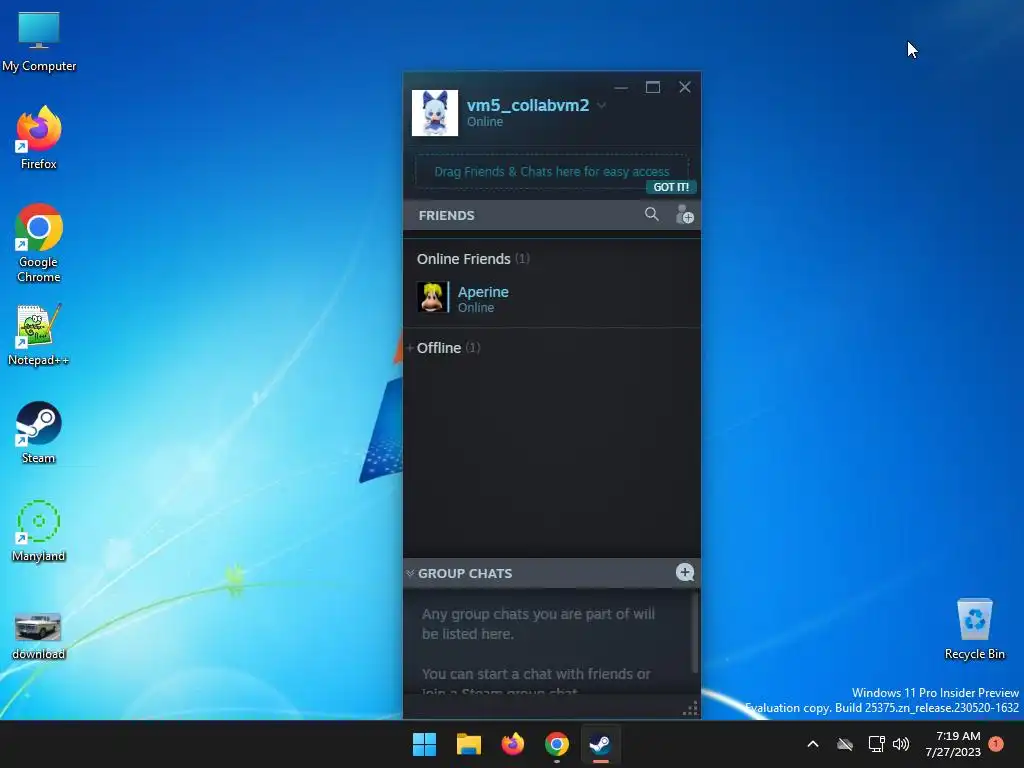Click Aperine's avatar picture
The width and height of the screenshot is (1024, 768).
tap(432, 297)
